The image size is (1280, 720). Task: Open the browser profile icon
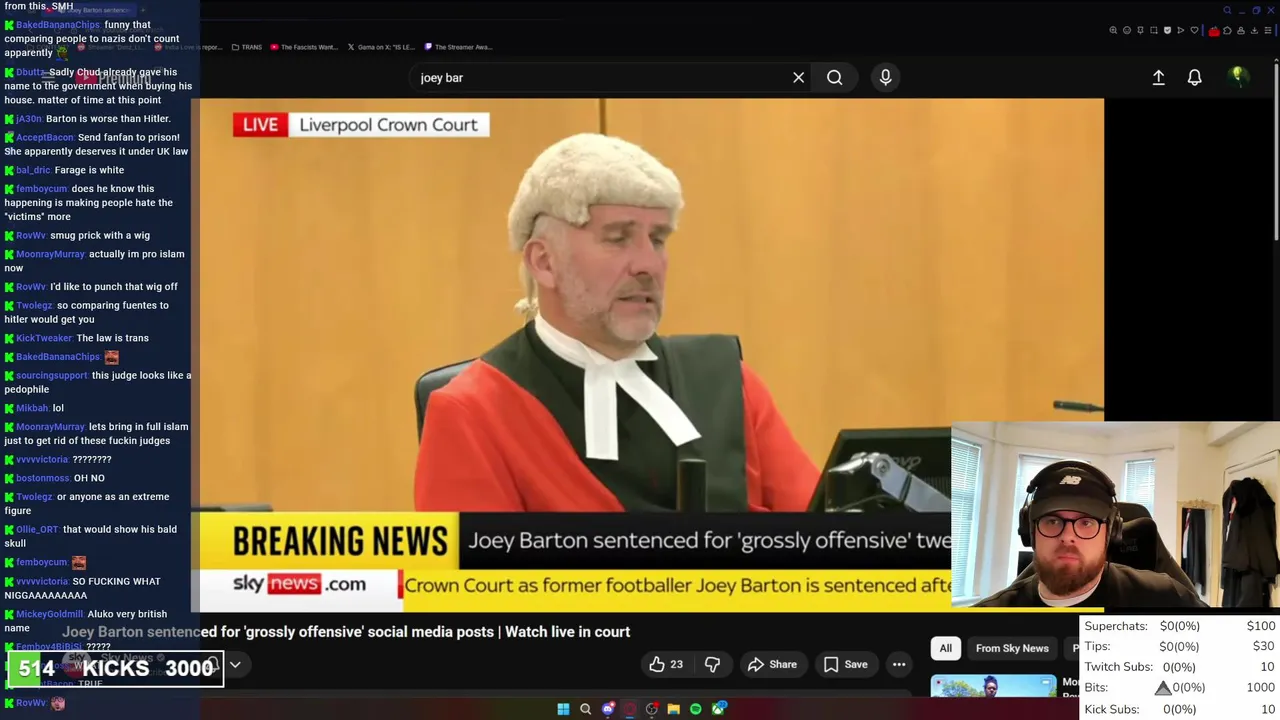pos(1241,30)
